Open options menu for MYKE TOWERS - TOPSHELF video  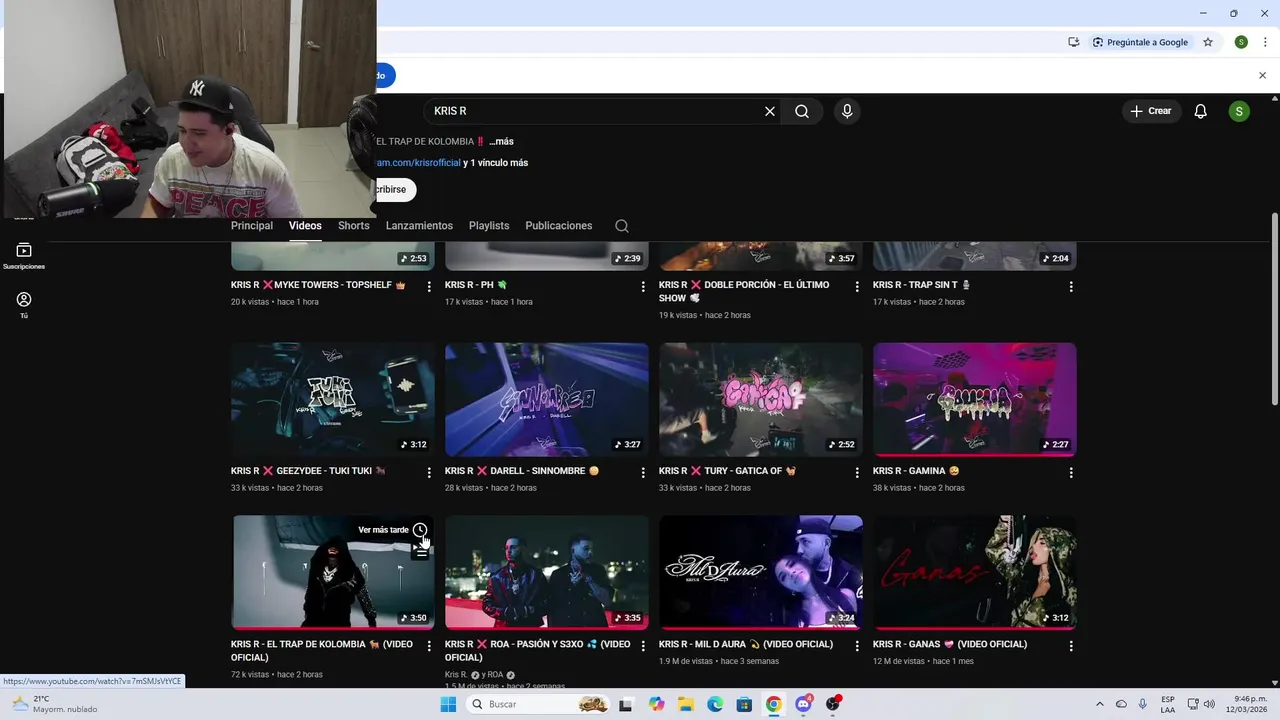coord(429,286)
